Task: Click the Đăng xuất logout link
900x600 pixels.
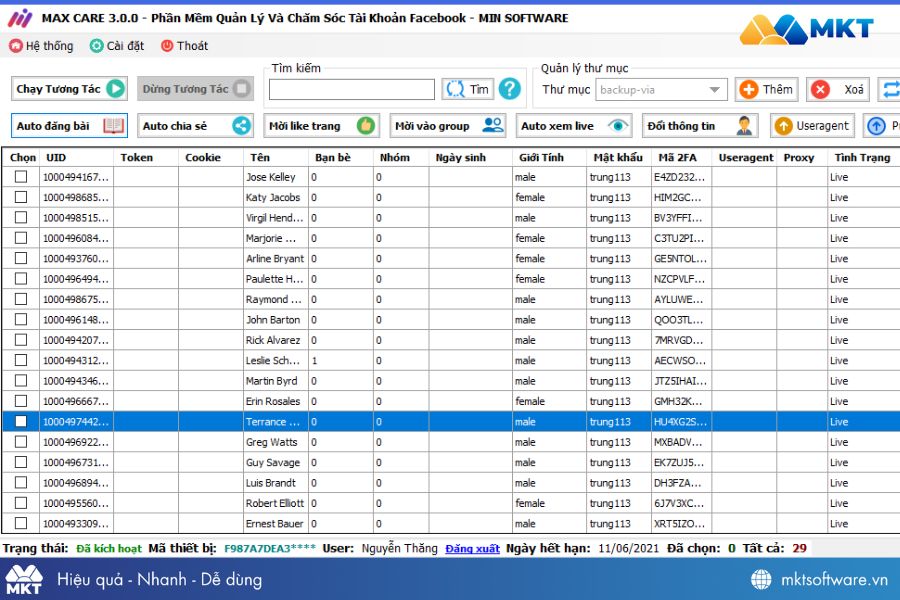Action: (x=472, y=548)
